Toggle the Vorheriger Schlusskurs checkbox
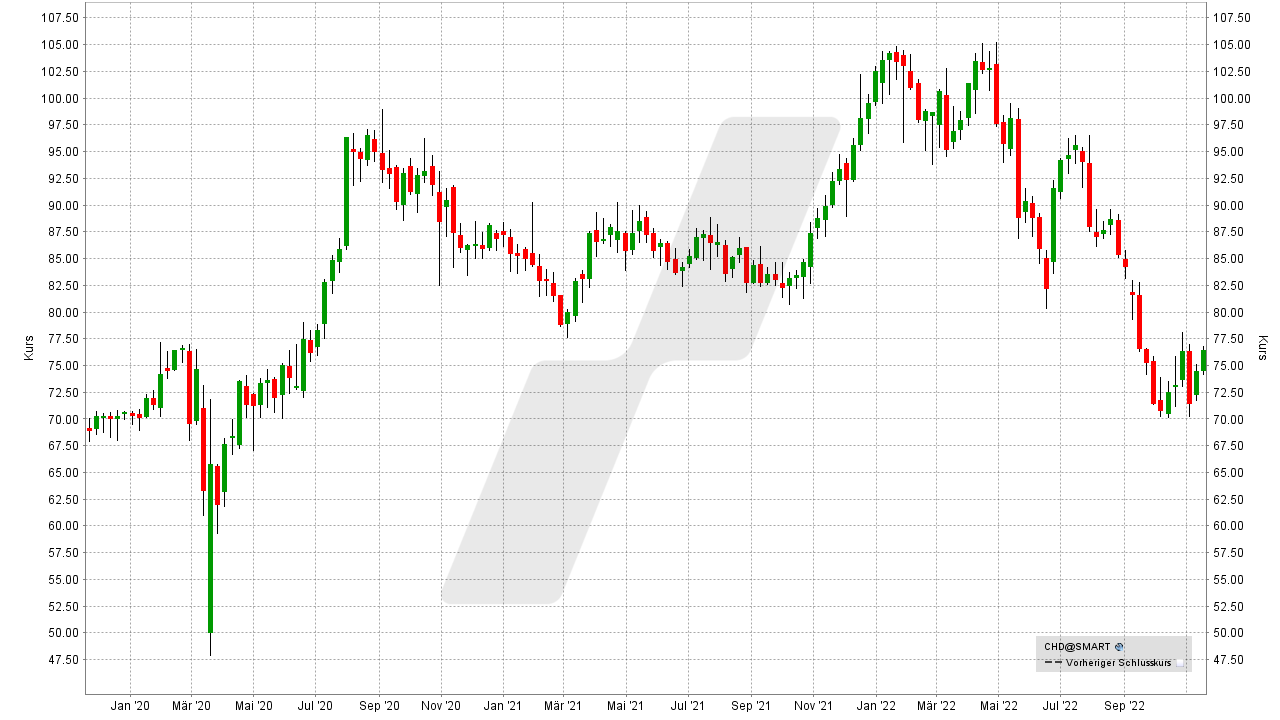The height and width of the screenshot is (720, 1280). pos(1180,662)
